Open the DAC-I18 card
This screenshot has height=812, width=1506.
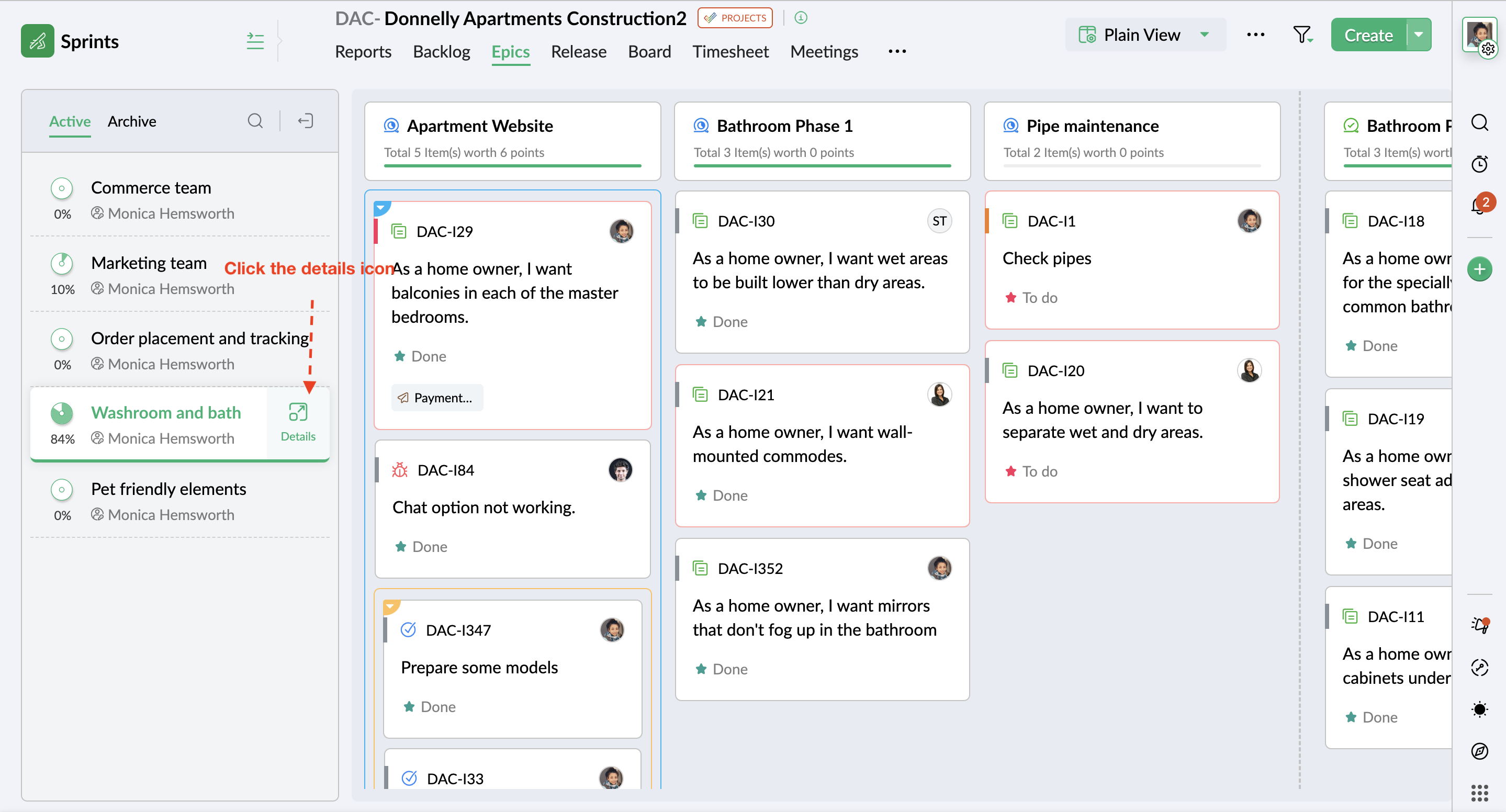click(1389, 284)
